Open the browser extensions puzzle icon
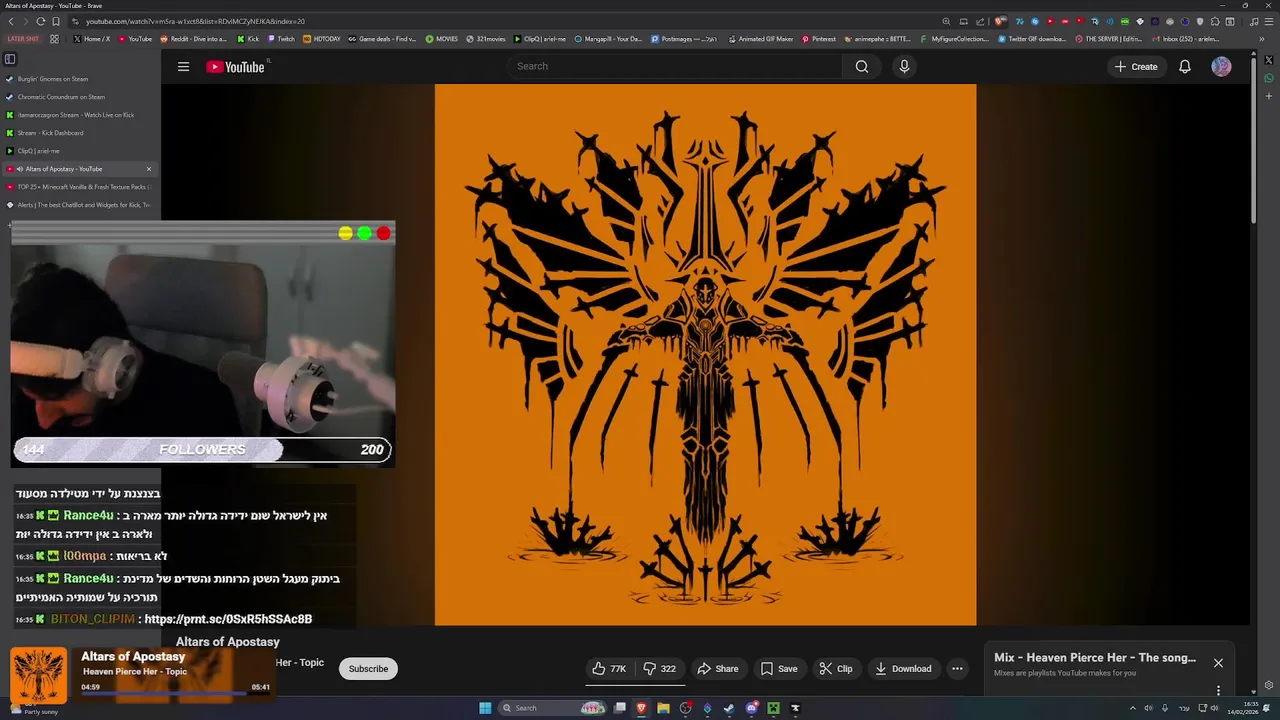This screenshot has height=720, width=1280. 1215,21
